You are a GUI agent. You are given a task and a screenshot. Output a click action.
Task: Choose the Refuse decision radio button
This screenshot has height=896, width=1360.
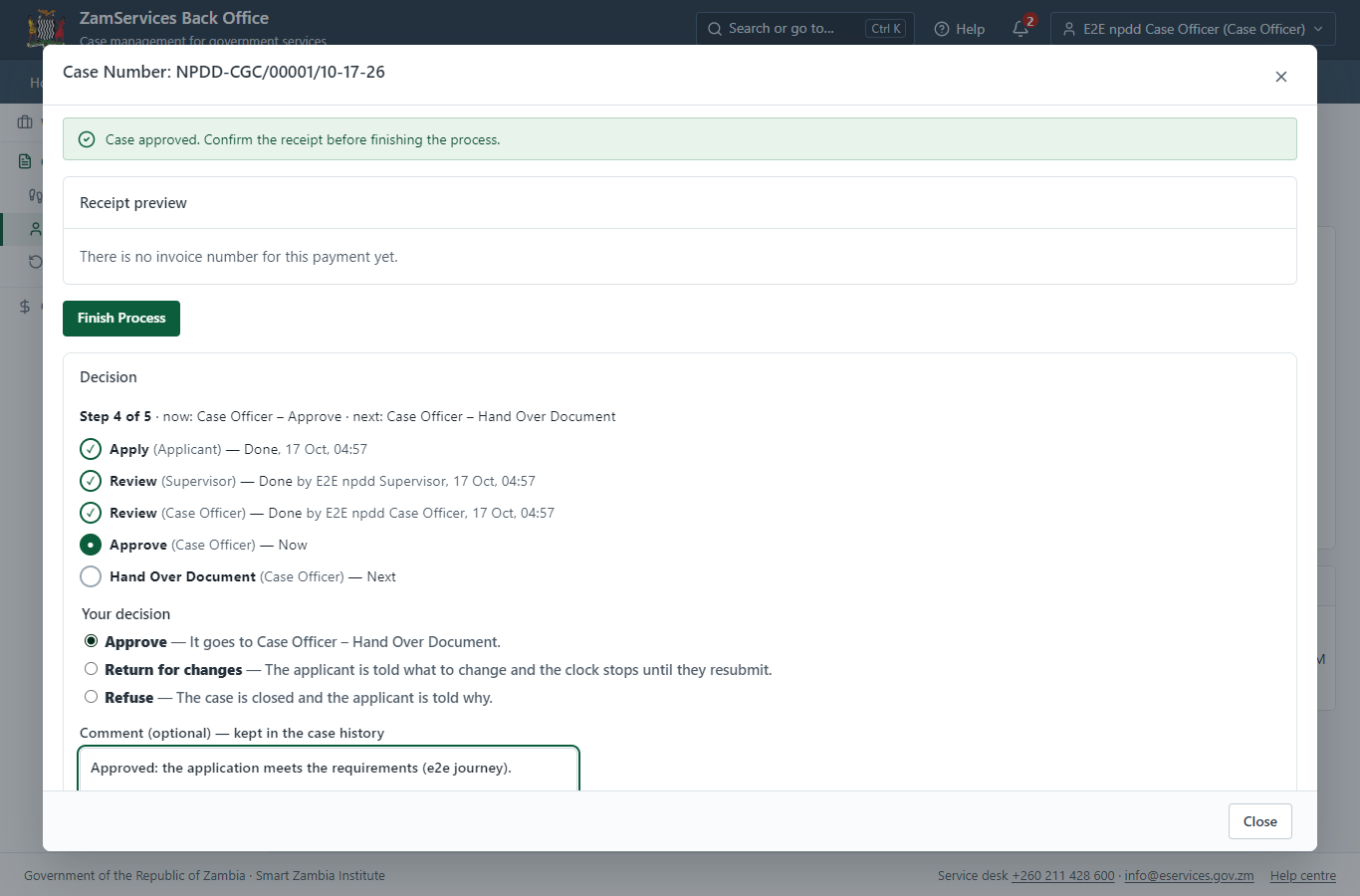click(x=92, y=697)
